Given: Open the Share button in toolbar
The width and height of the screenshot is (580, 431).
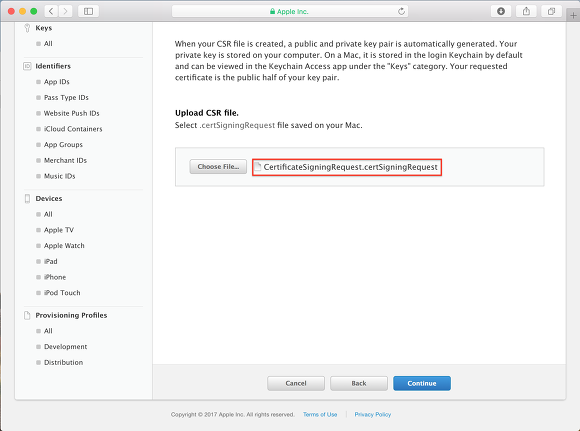Looking at the screenshot, I should pos(526,11).
